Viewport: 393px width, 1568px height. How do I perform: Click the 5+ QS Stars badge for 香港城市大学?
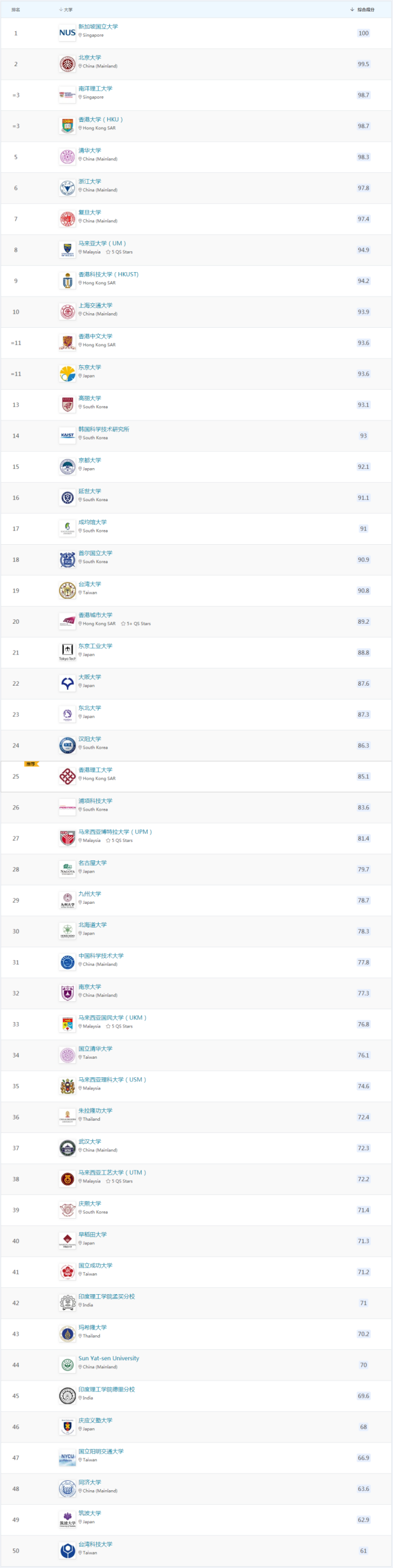coord(135,624)
